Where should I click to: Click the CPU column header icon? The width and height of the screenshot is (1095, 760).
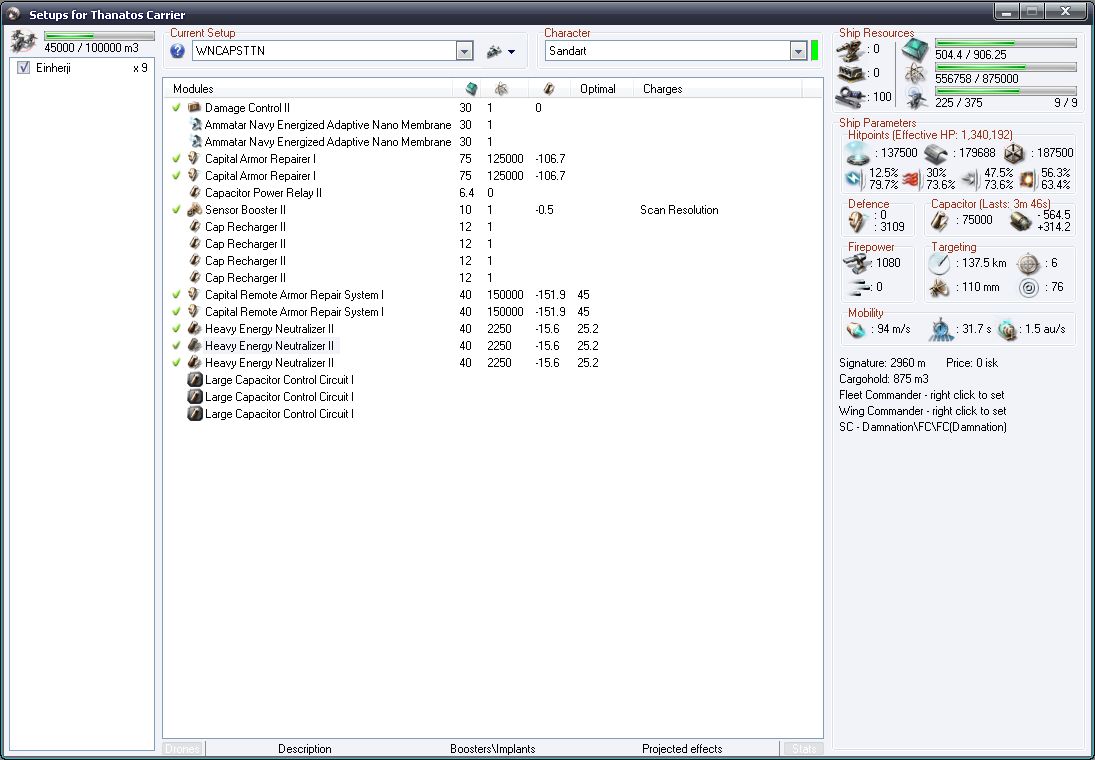[x=472, y=89]
